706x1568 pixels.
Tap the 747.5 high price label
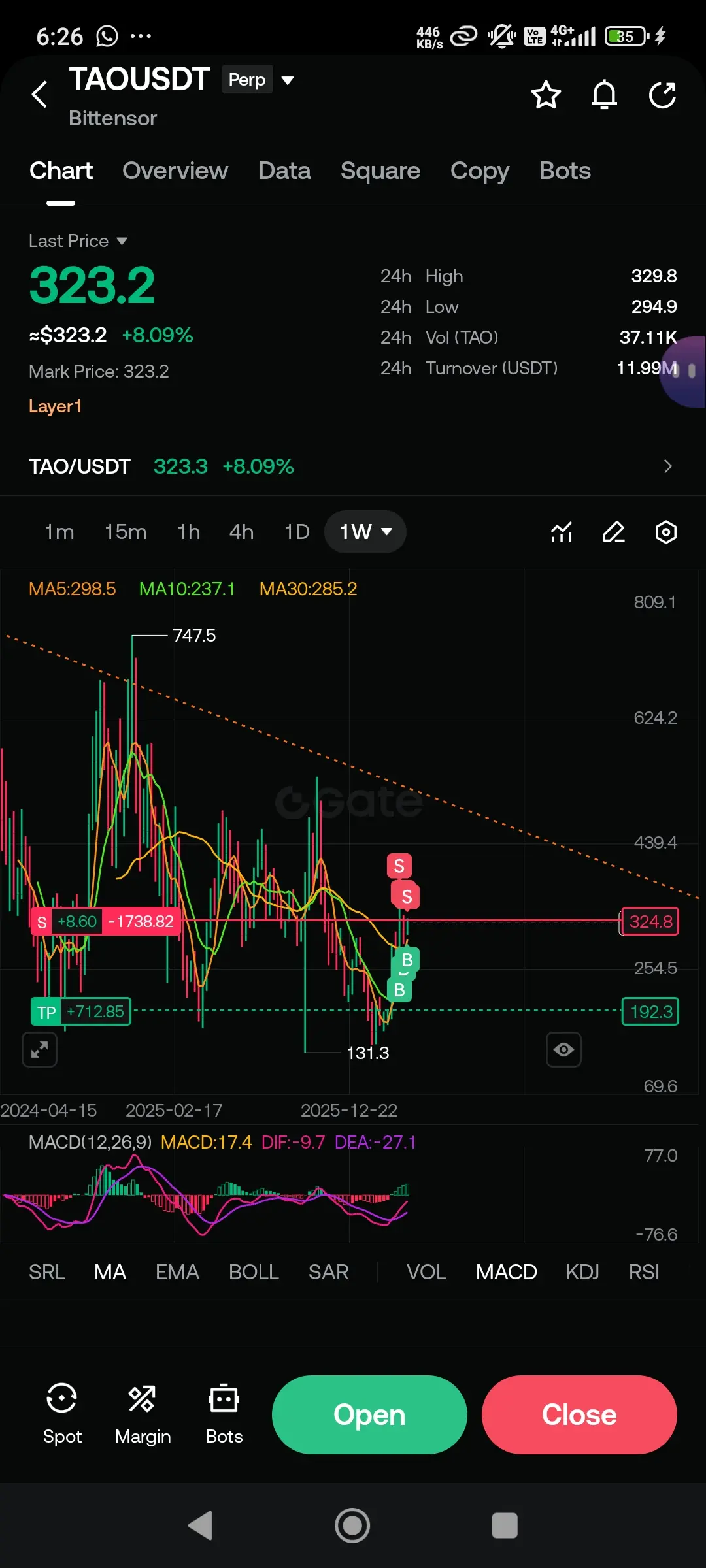click(194, 635)
